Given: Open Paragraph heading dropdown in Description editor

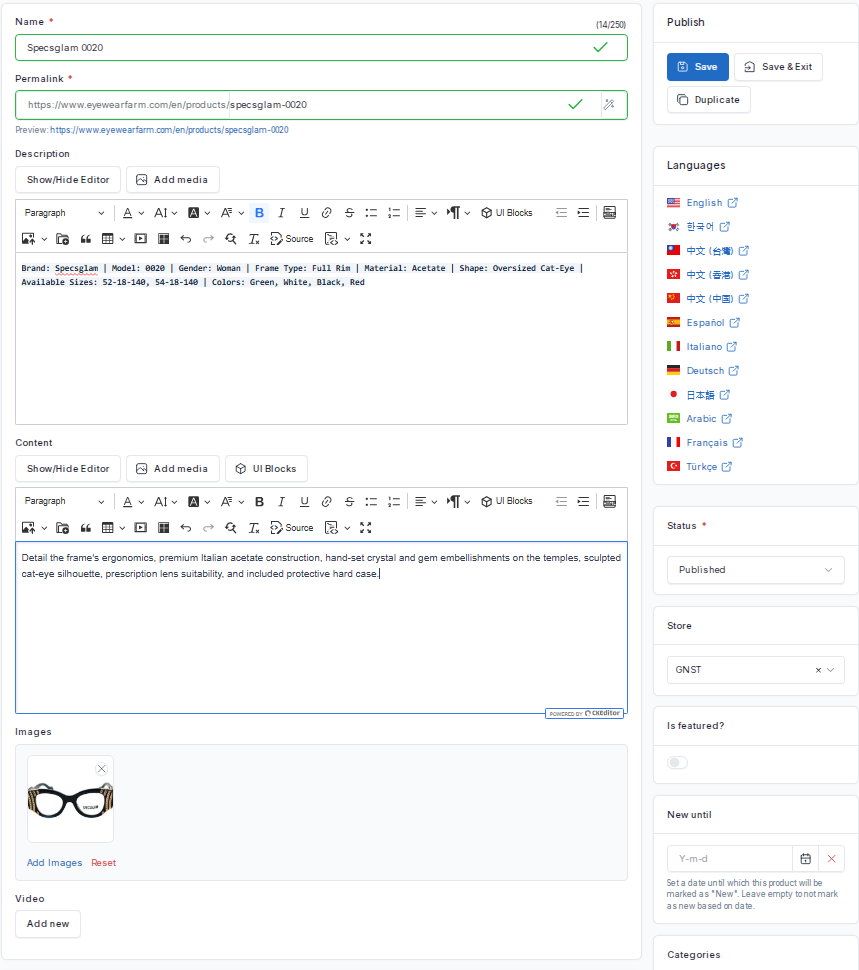Looking at the screenshot, I should (64, 213).
